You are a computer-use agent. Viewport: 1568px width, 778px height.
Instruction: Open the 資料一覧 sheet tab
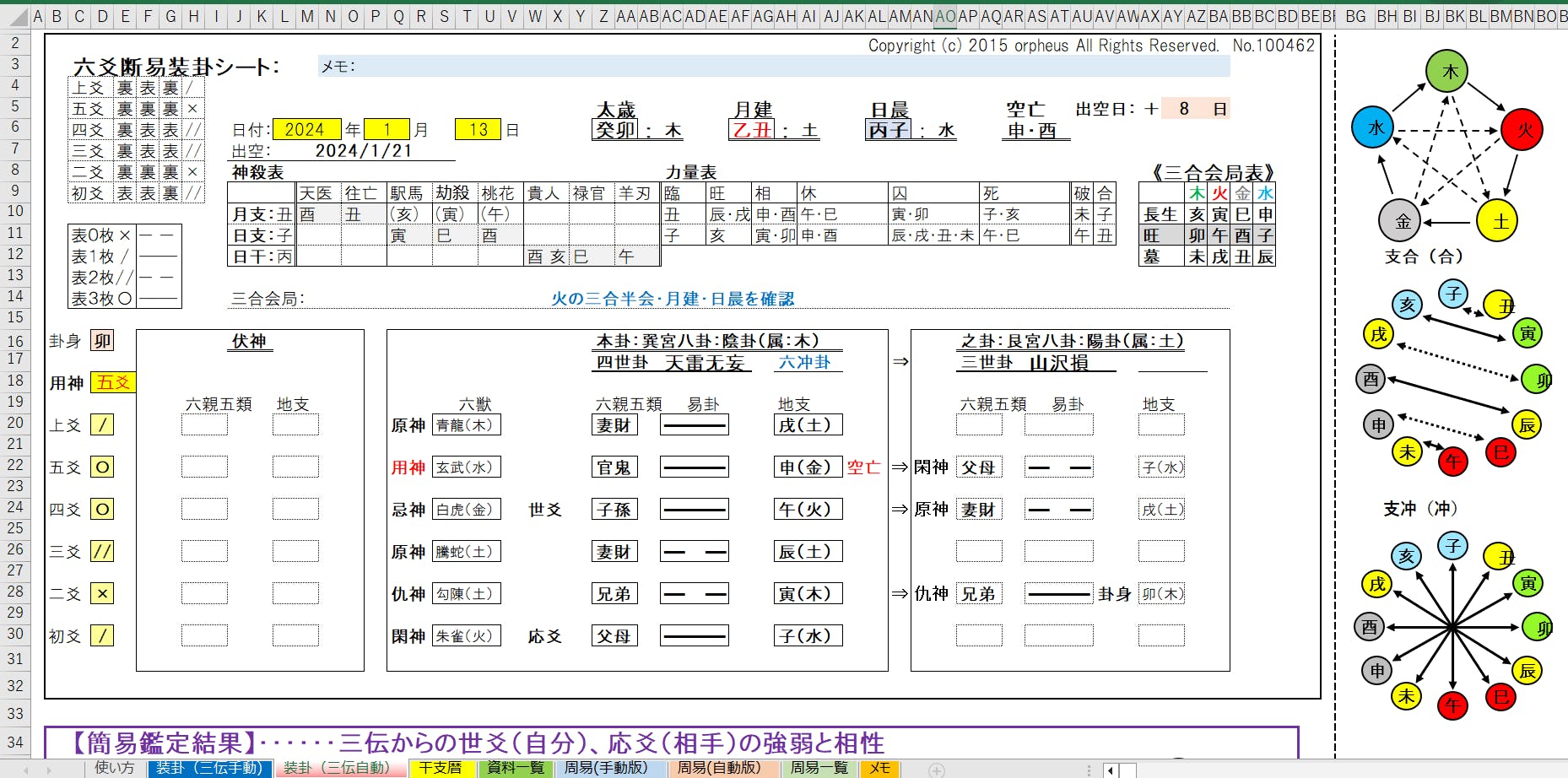pos(516,768)
